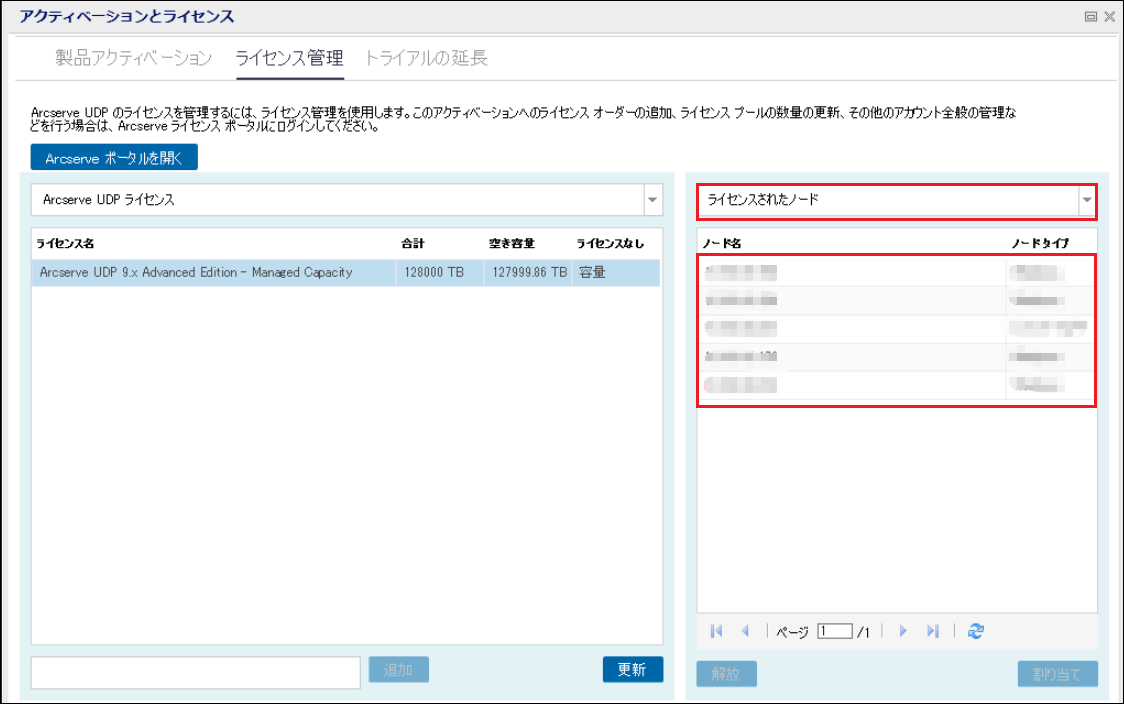This screenshot has height=704, width=1124.
Task: Jump to last page of node list
Action: (932, 631)
